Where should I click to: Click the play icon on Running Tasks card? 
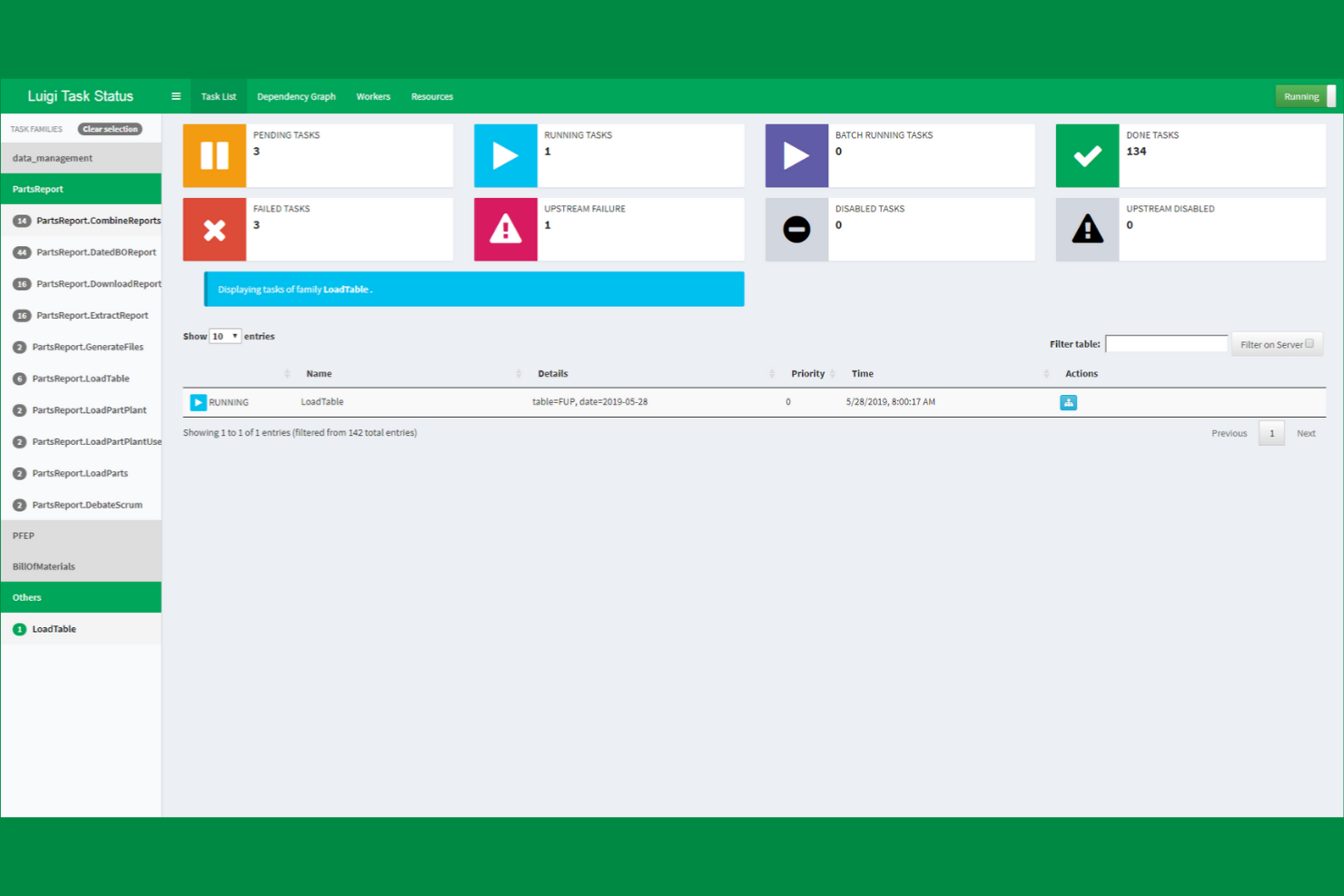[x=505, y=155]
